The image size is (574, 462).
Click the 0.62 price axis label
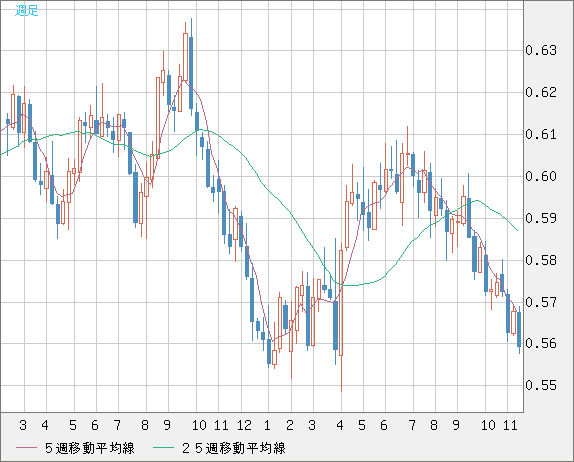tap(541, 92)
